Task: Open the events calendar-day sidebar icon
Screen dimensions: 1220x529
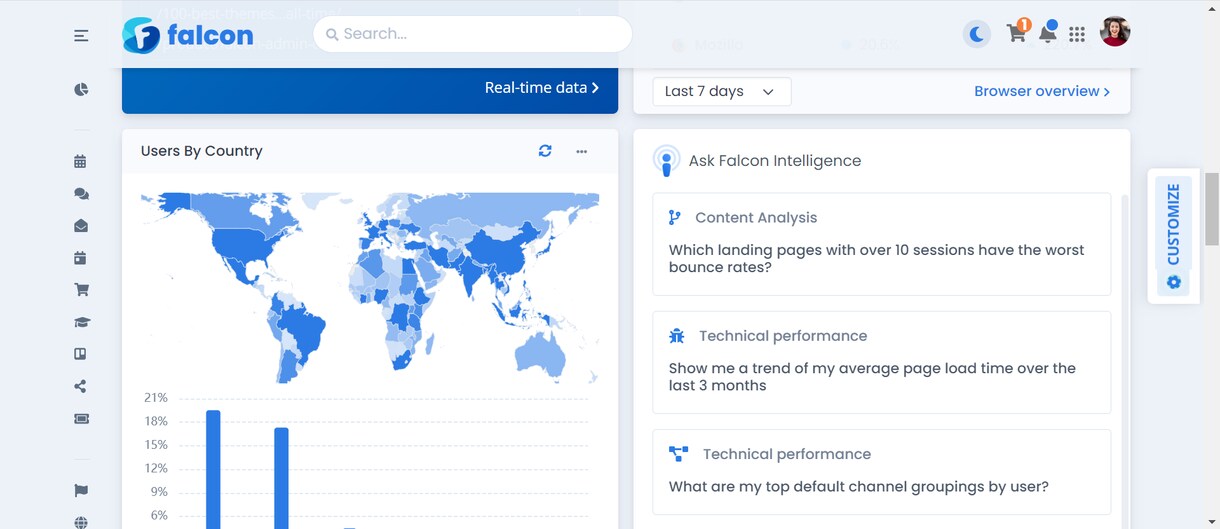Action: click(x=81, y=258)
